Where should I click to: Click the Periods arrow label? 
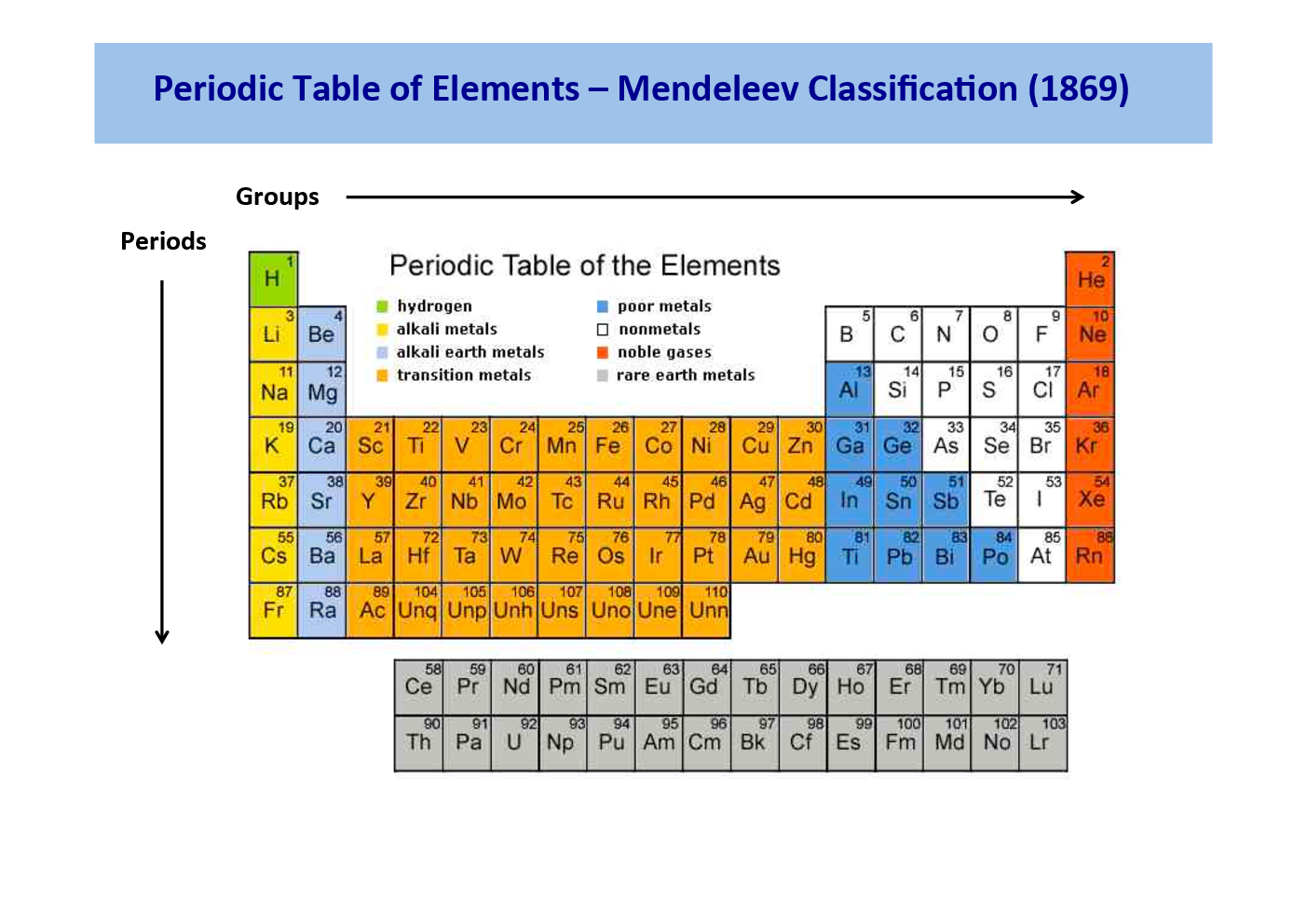pos(163,241)
